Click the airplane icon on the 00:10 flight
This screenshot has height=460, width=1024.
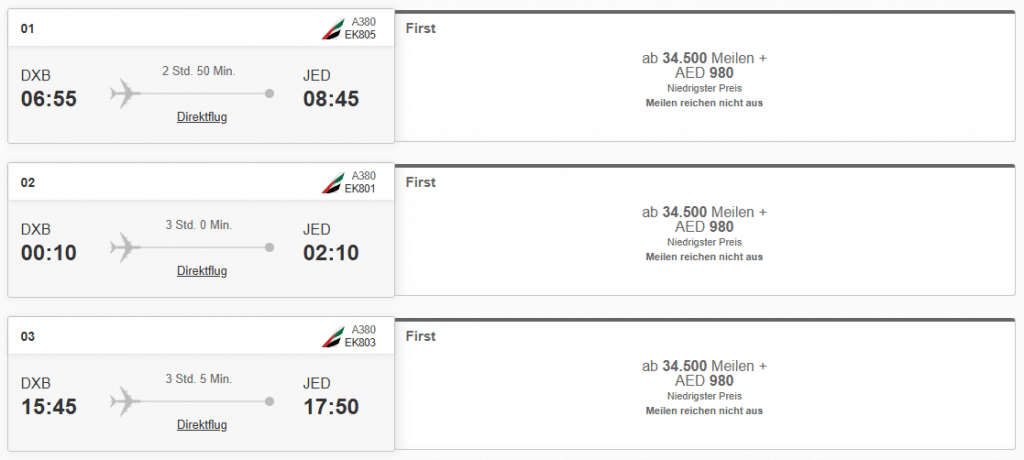click(126, 248)
